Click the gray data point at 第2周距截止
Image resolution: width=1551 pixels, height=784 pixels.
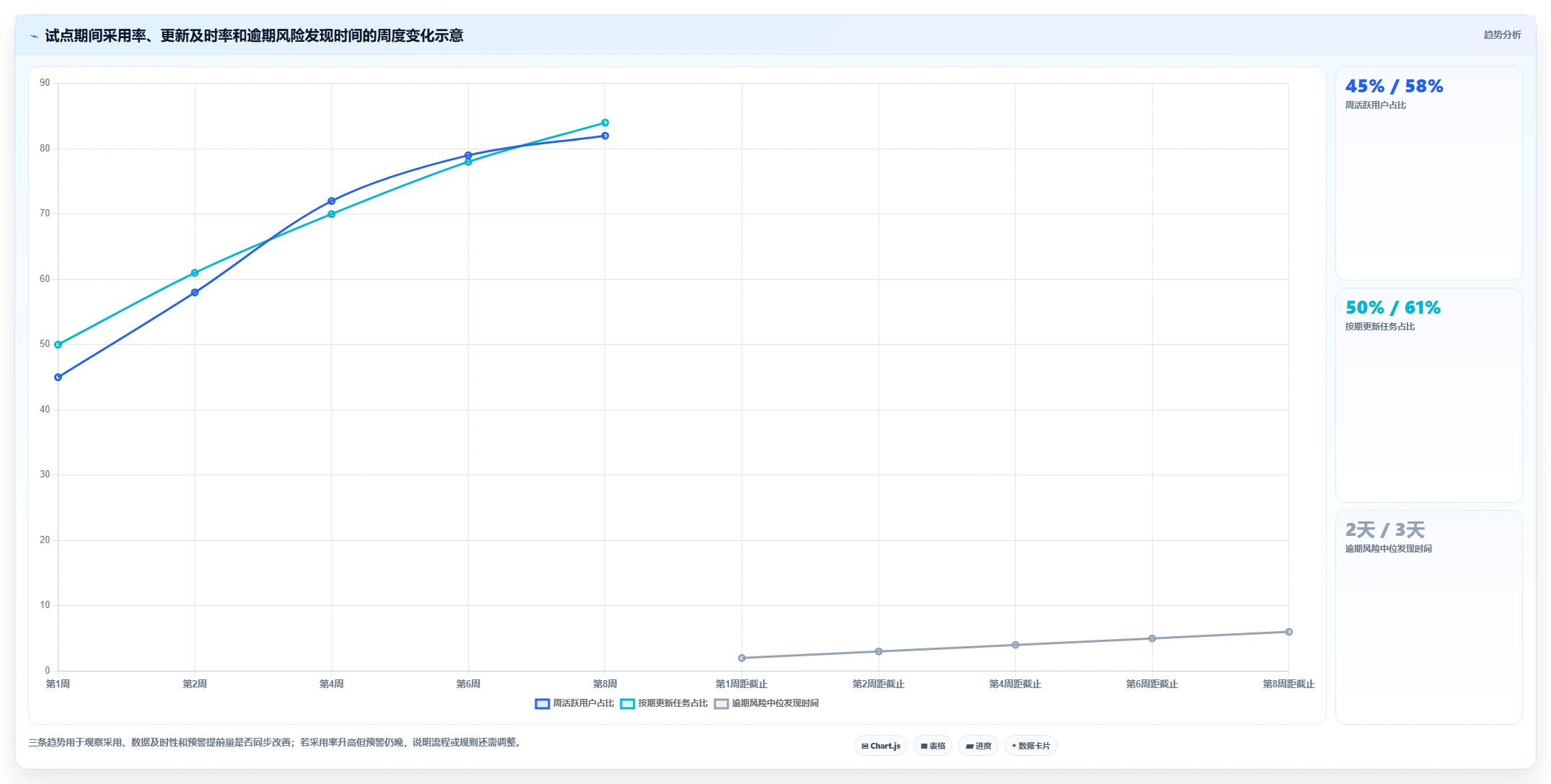click(879, 651)
